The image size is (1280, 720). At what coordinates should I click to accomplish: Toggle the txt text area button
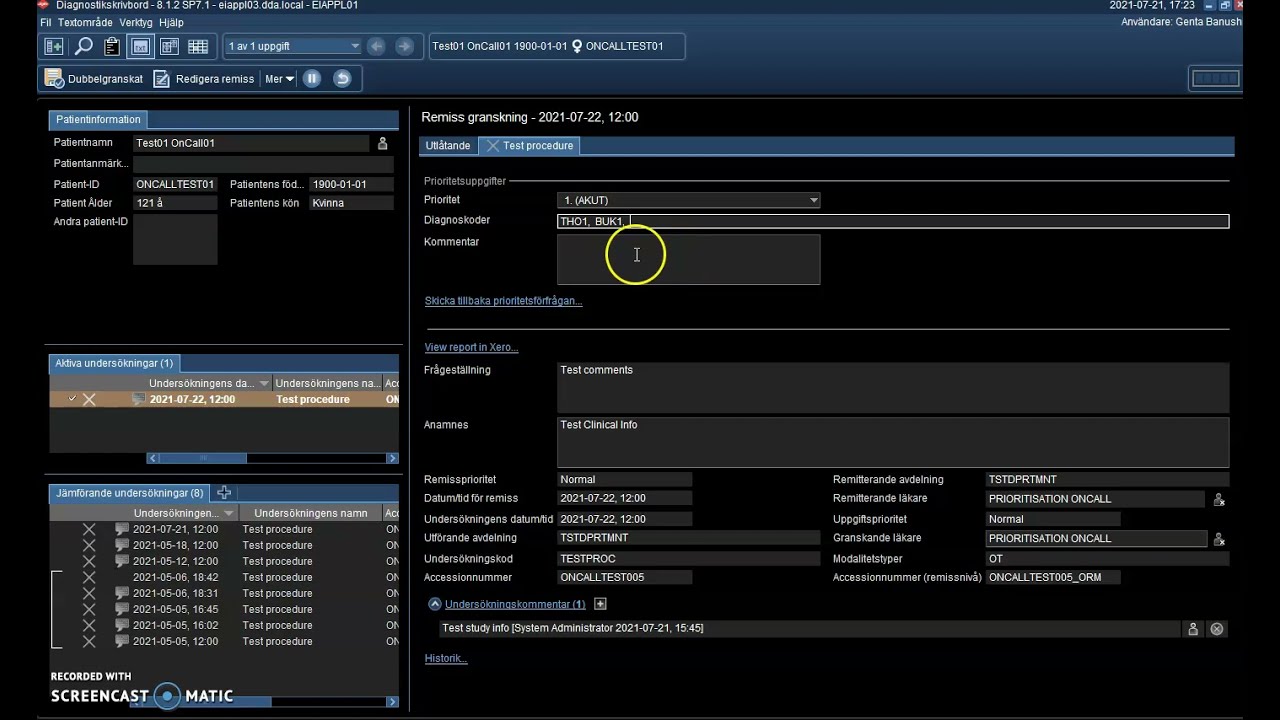click(x=141, y=46)
